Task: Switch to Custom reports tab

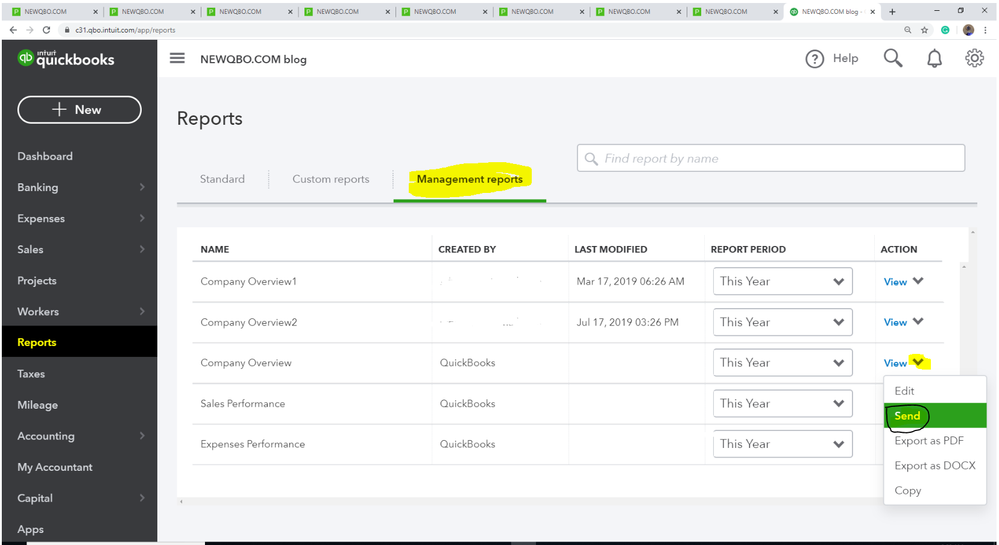Action: pyautogui.click(x=331, y=179)
